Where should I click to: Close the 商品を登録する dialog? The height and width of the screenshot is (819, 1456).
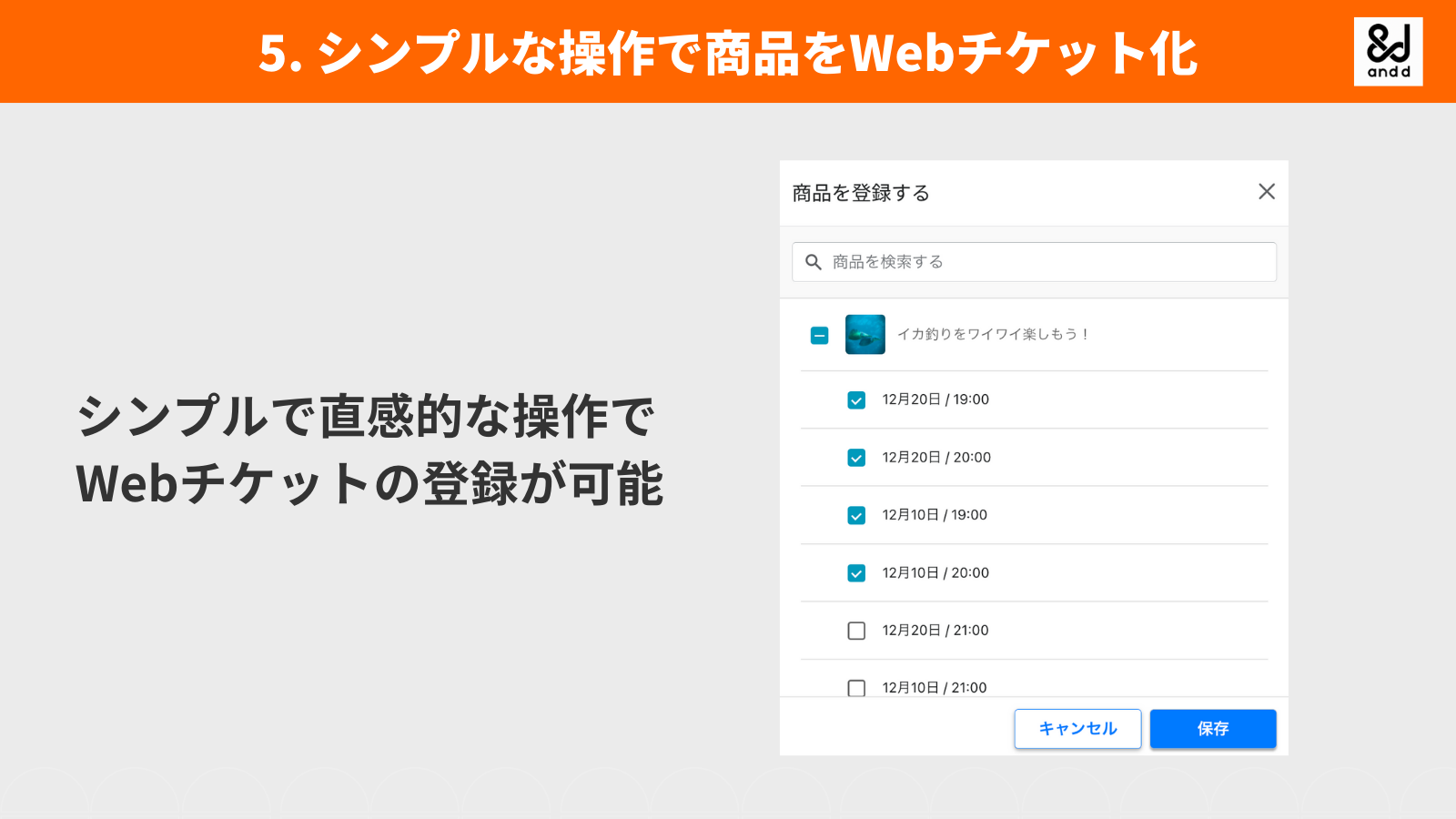1267,192
